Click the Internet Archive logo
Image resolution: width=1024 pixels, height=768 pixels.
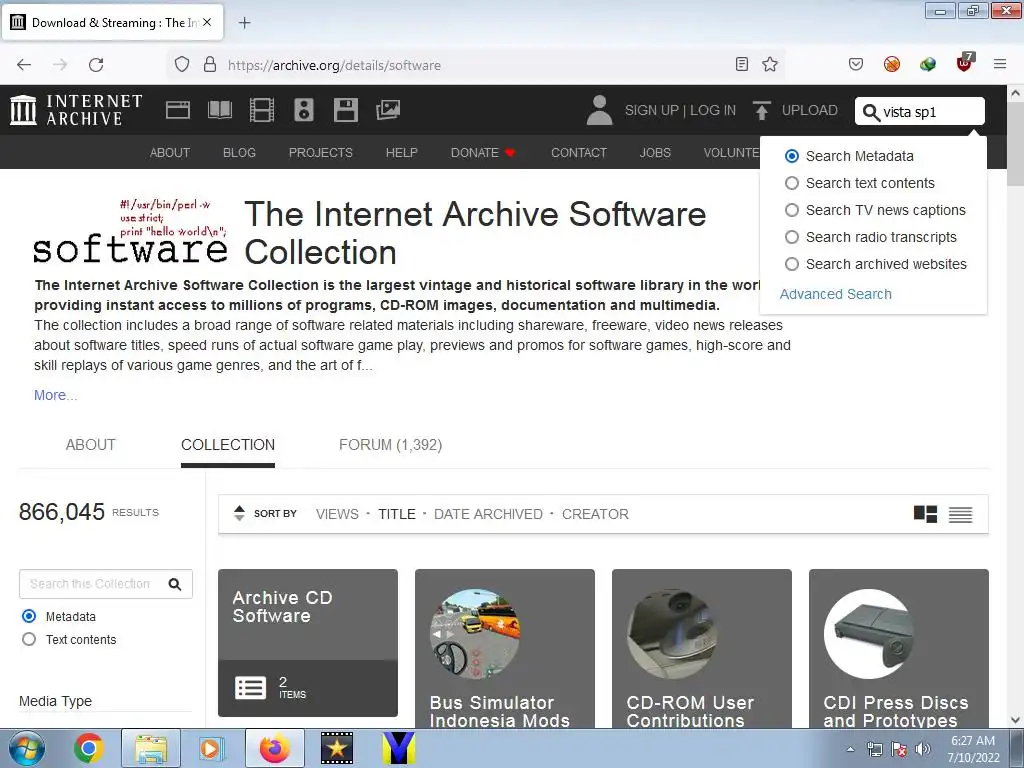(76, 110)
